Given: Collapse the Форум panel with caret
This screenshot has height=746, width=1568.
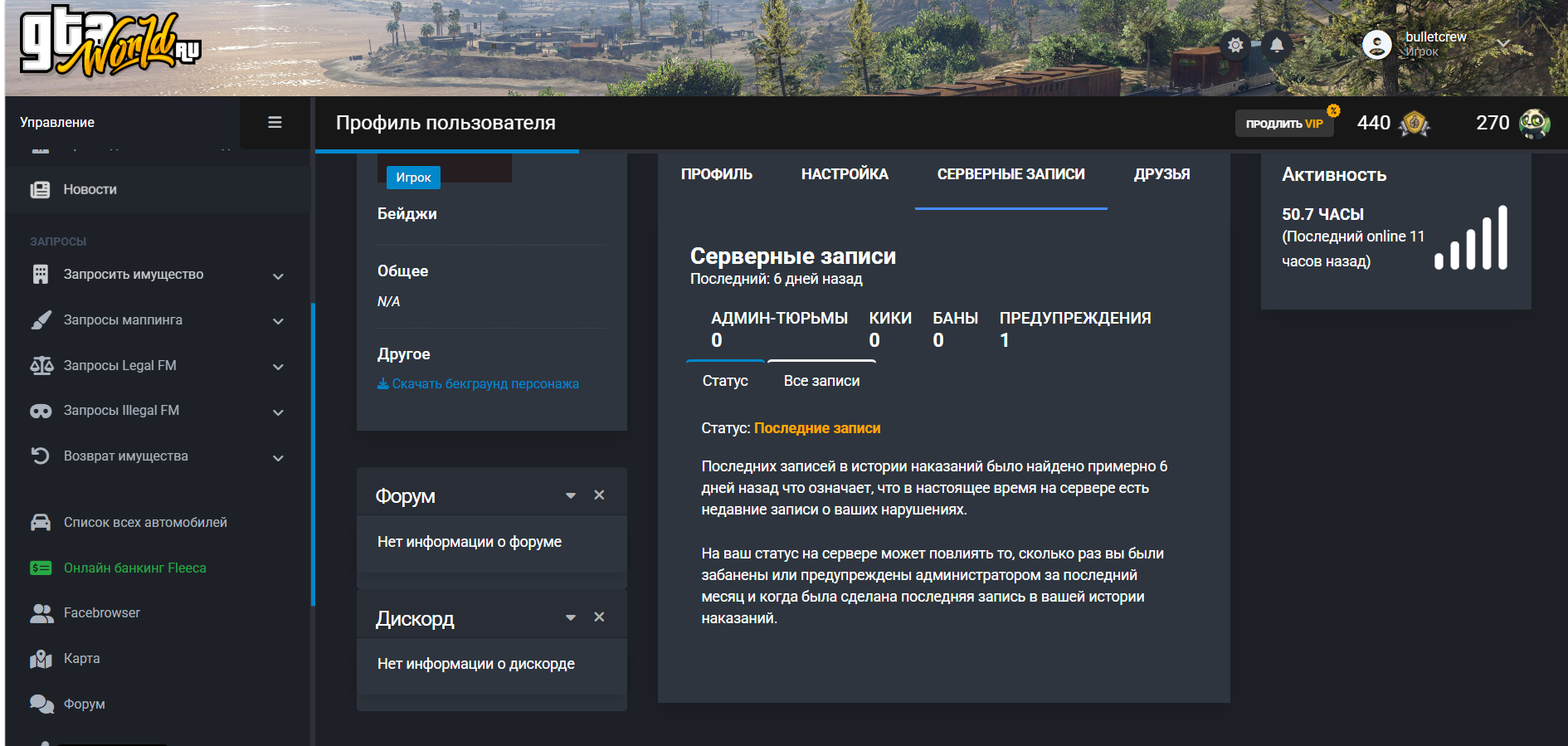Looking at the screenshot, I should point(571,495).
